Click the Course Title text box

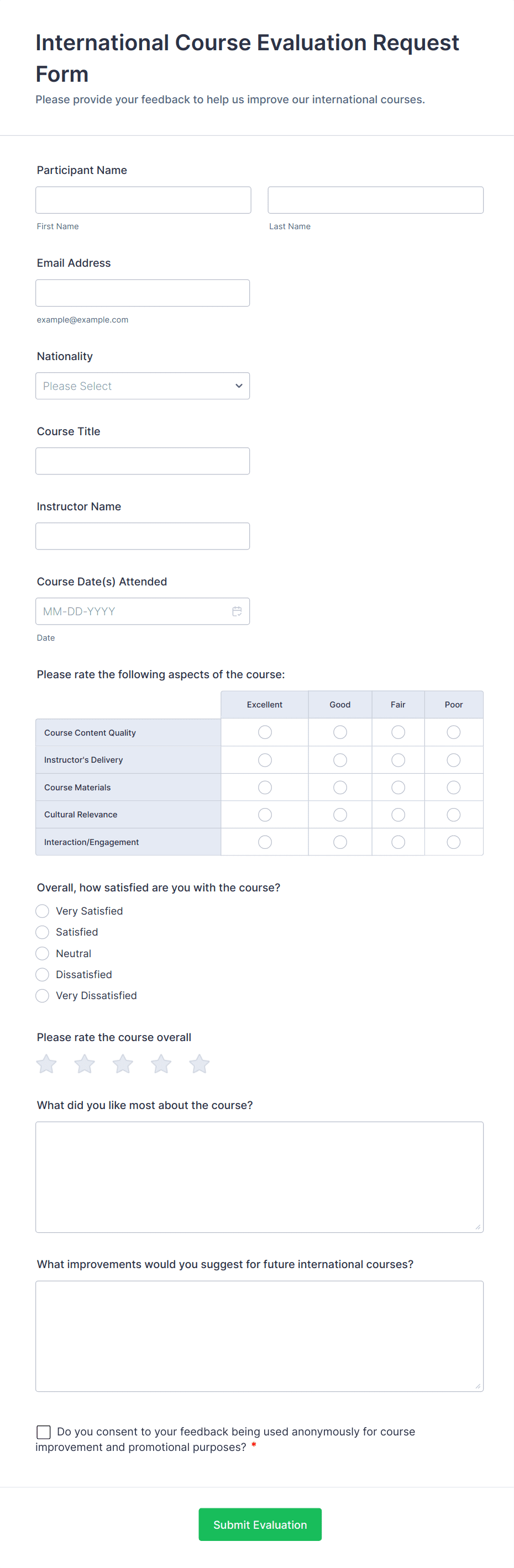click(143, 461)
